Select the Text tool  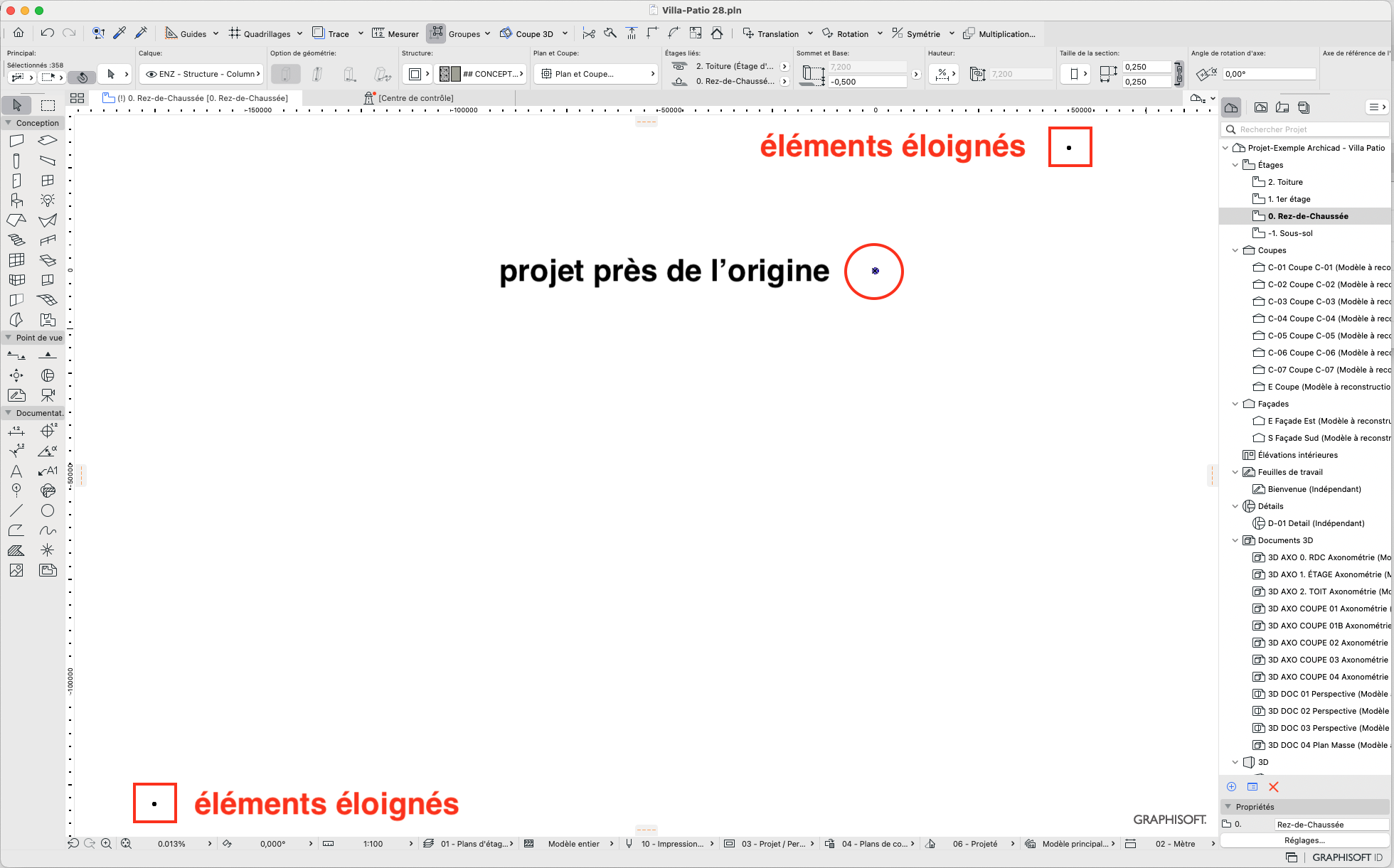click(x=16, y=471)
